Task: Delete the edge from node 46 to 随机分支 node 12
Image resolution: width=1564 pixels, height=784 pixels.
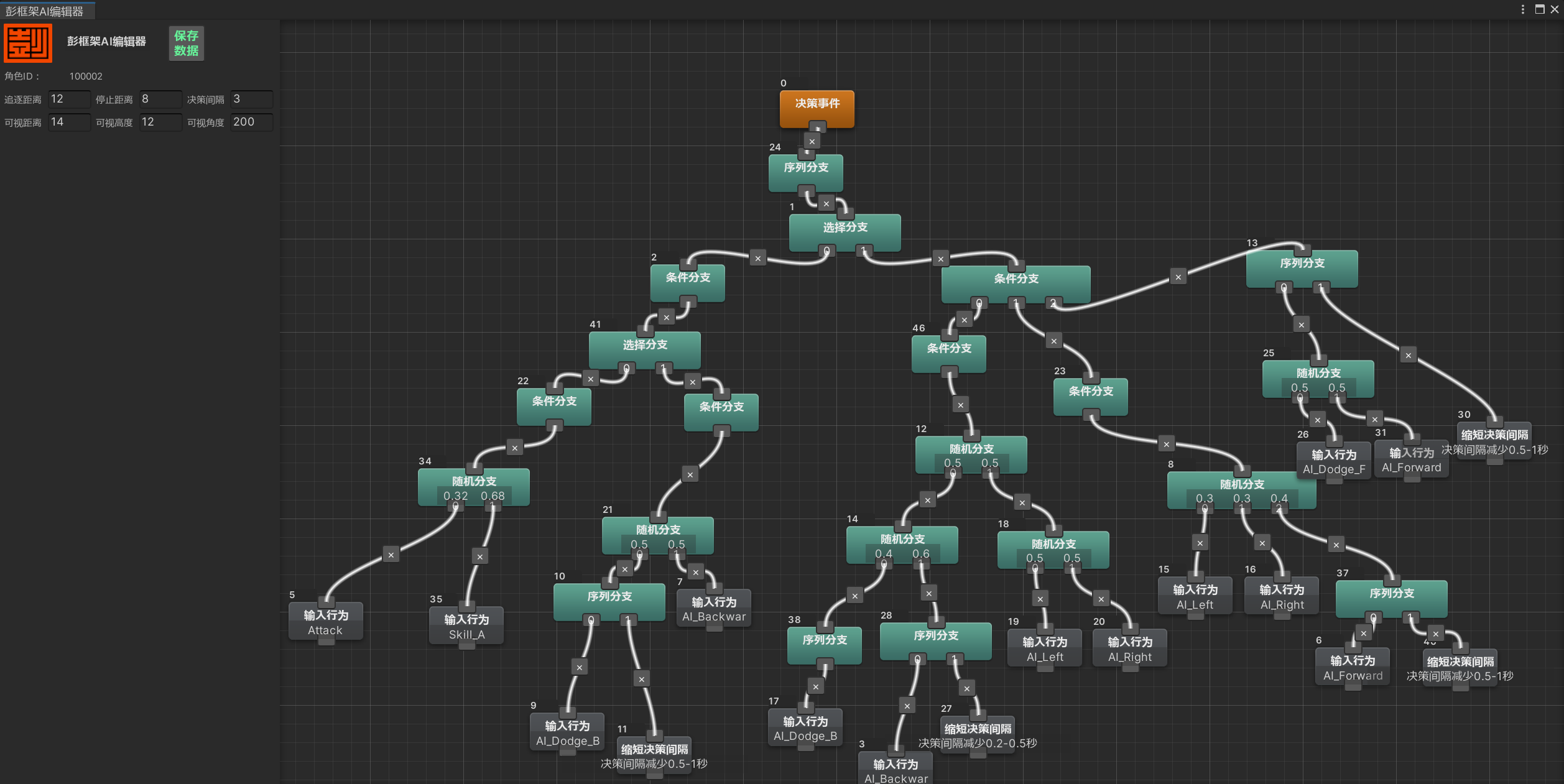Action: coord(960,405)
